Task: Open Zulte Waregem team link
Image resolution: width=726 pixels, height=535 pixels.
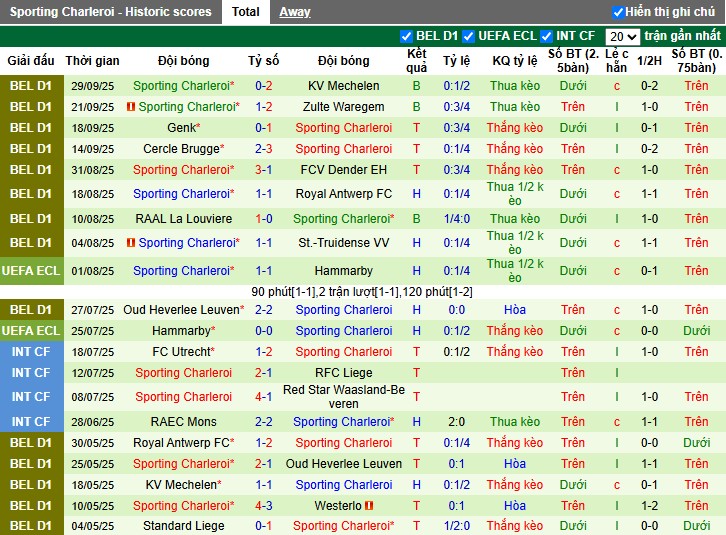Action: [344, 107]
